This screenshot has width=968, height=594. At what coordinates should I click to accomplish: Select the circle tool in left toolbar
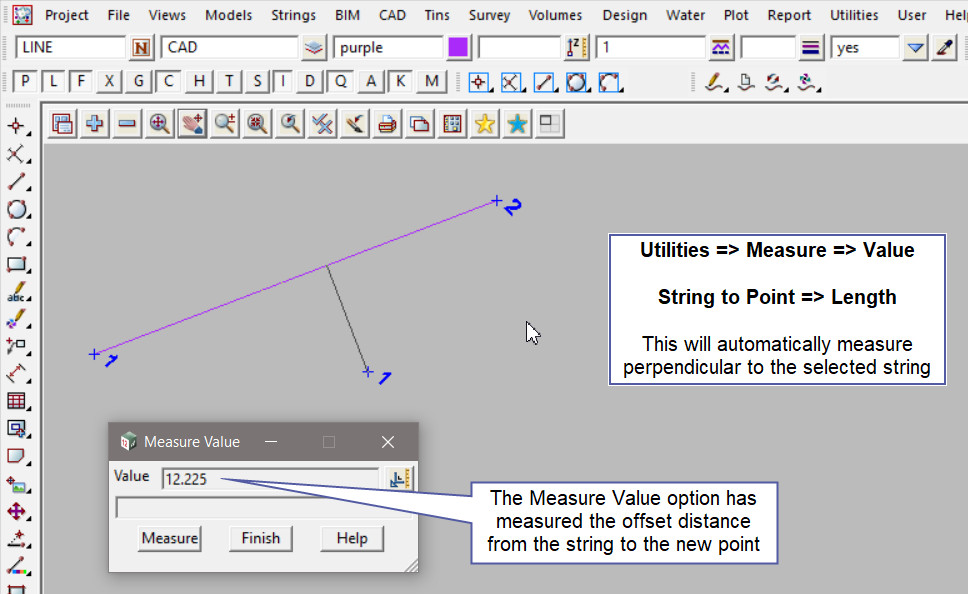pyautogui.click(x=16, y=210)
